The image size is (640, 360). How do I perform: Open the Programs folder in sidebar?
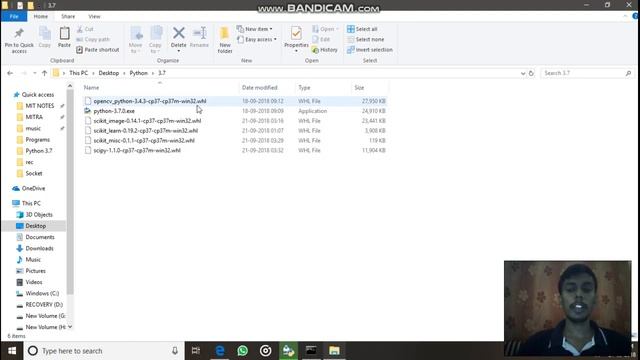tap(38, 140)
